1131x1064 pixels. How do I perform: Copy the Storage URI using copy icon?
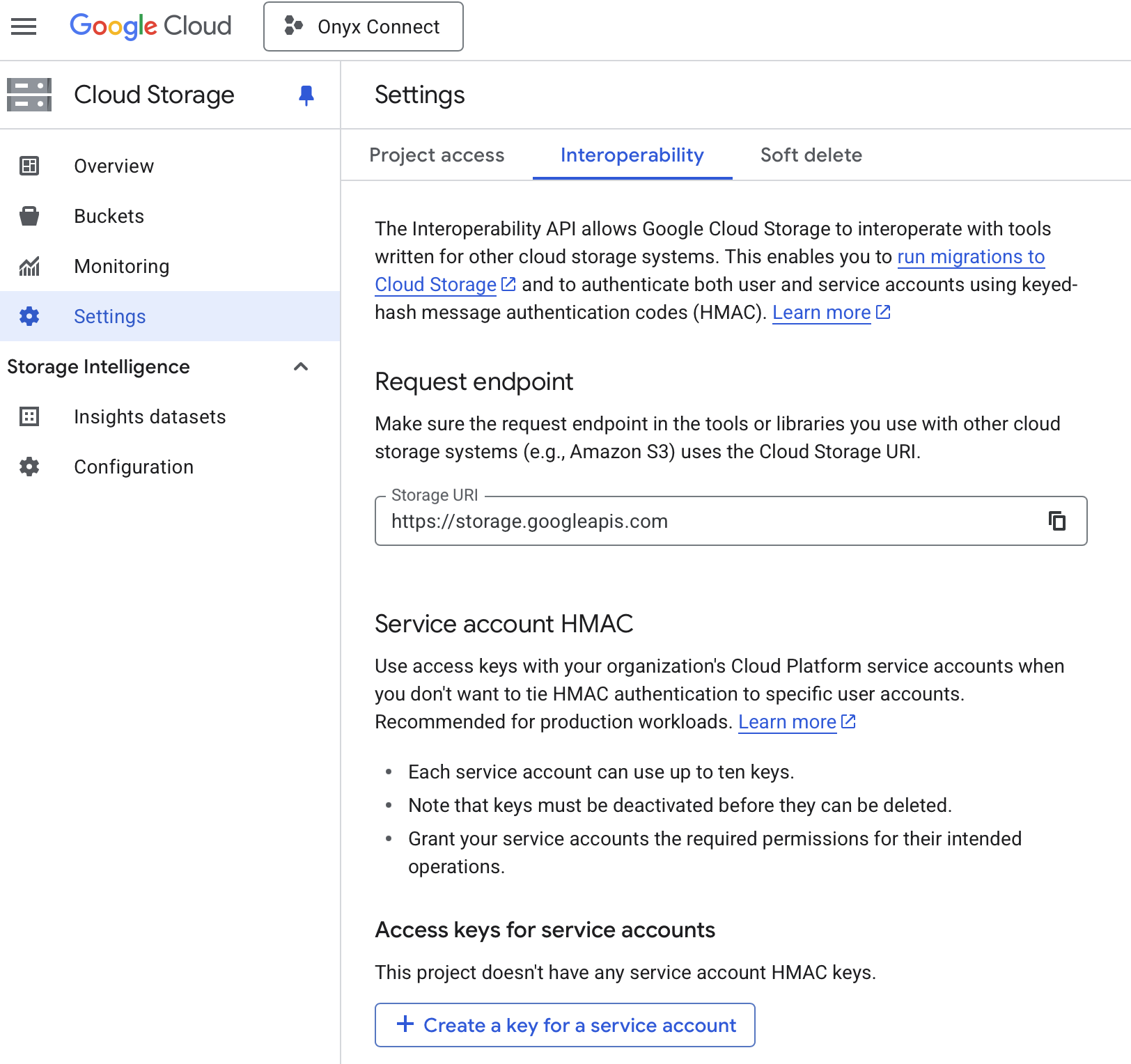tap(1058, 520)
